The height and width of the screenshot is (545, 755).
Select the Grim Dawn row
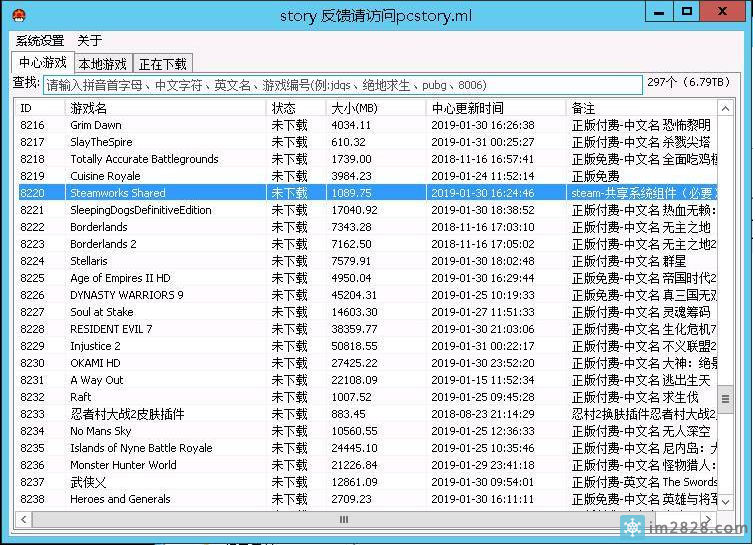367,125
